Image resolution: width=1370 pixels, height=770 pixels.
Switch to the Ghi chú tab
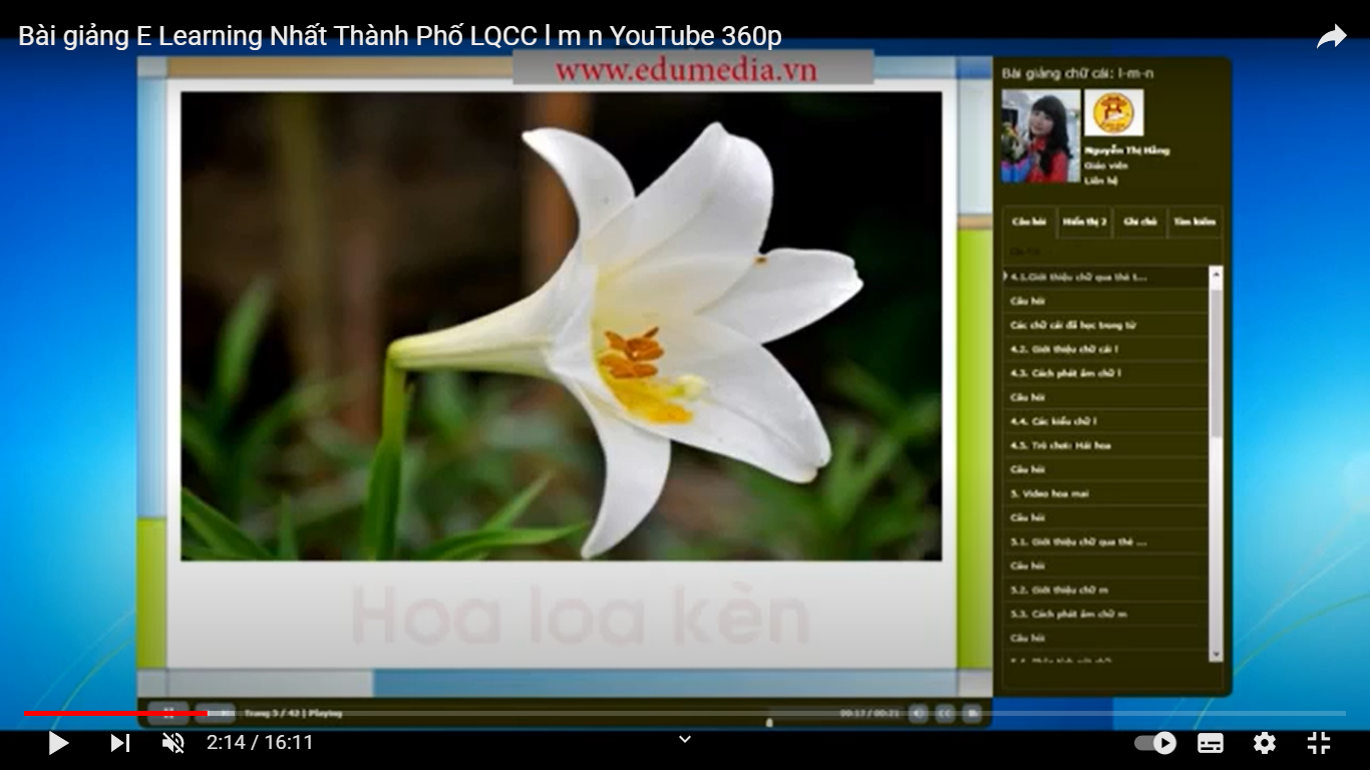[x=1140, y=222]
